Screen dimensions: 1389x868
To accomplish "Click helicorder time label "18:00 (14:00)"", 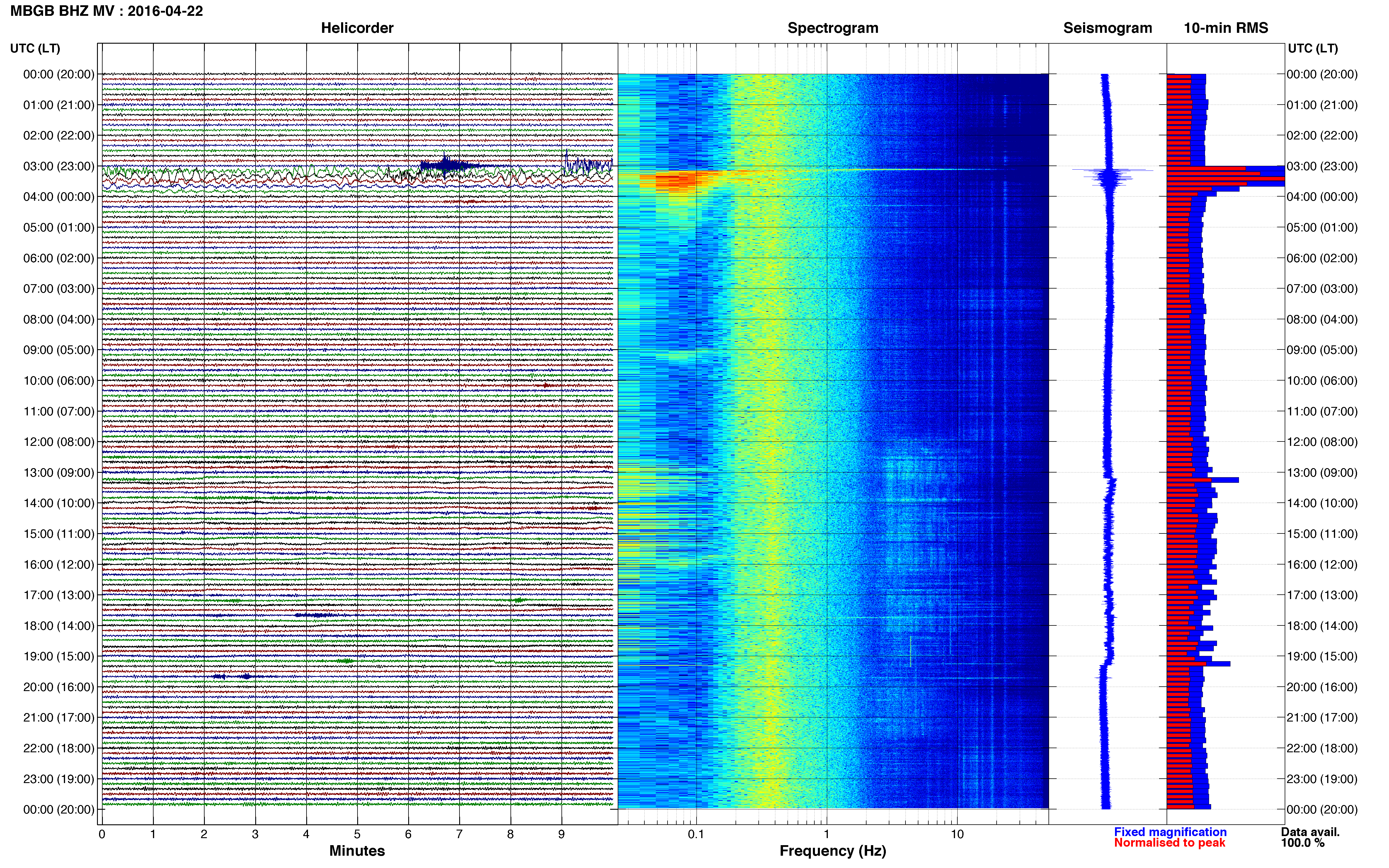I will point(59,626).
